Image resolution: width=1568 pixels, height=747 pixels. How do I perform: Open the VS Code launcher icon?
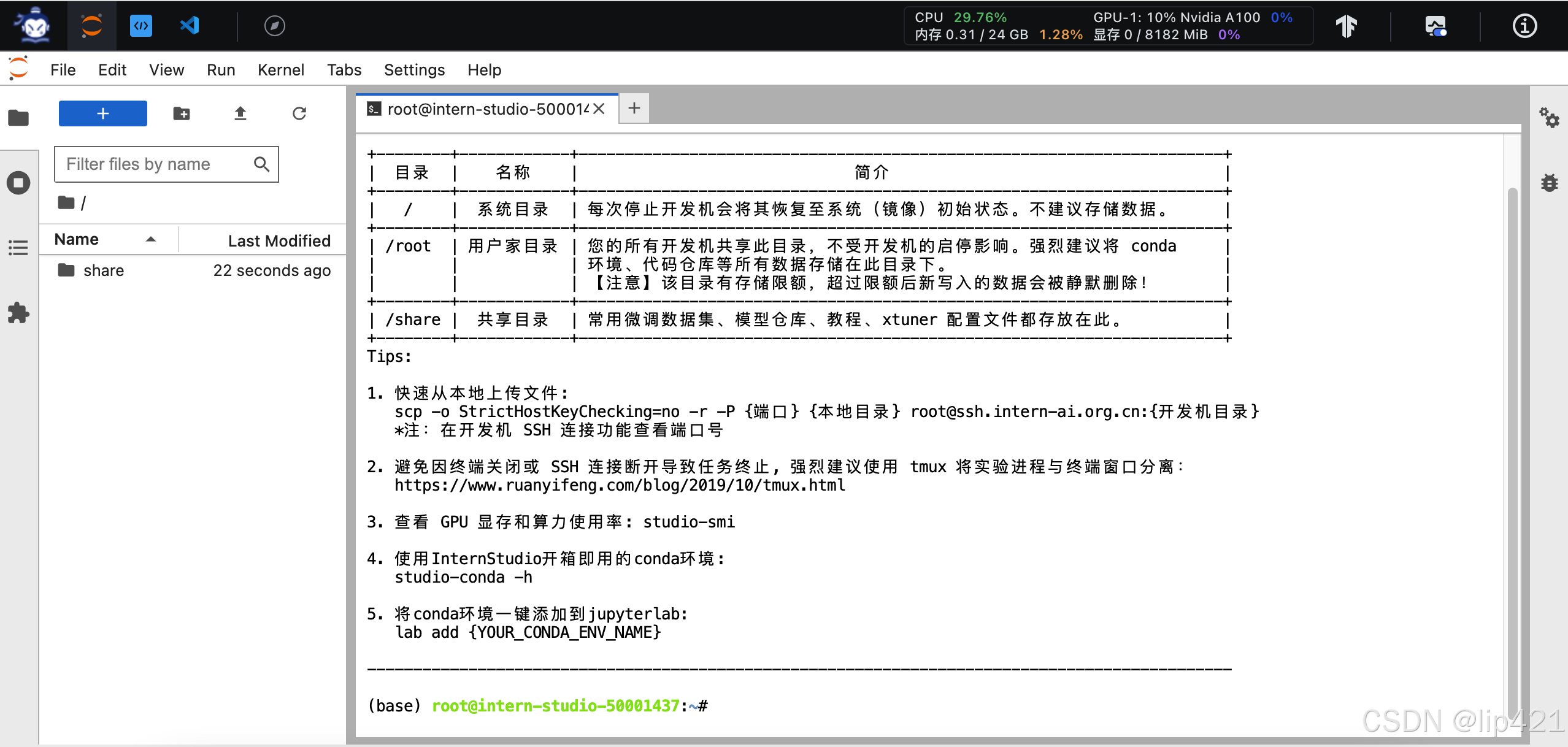(190, 26)
